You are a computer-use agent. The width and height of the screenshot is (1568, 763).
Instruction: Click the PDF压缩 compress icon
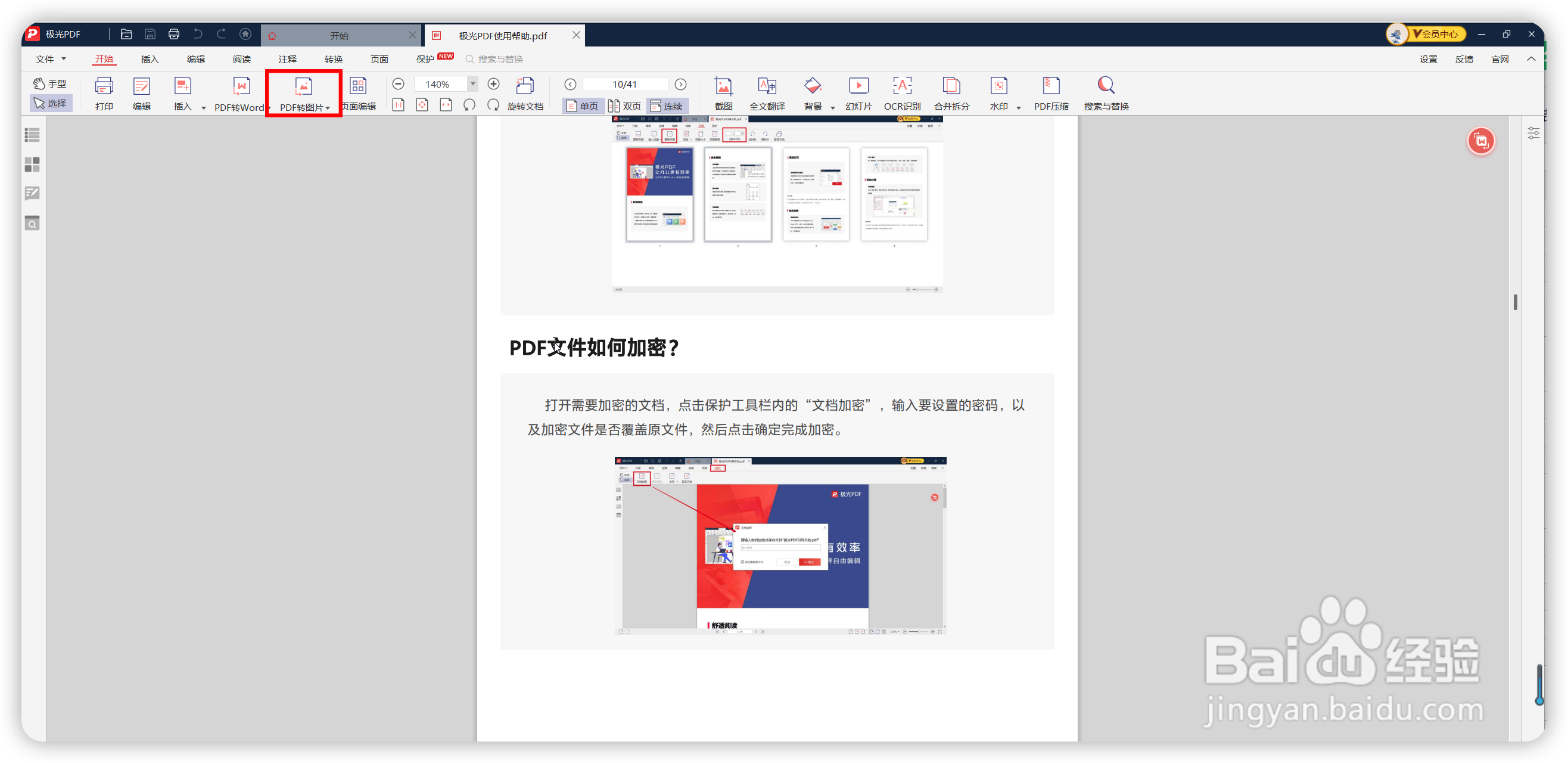click(1051, 86)
